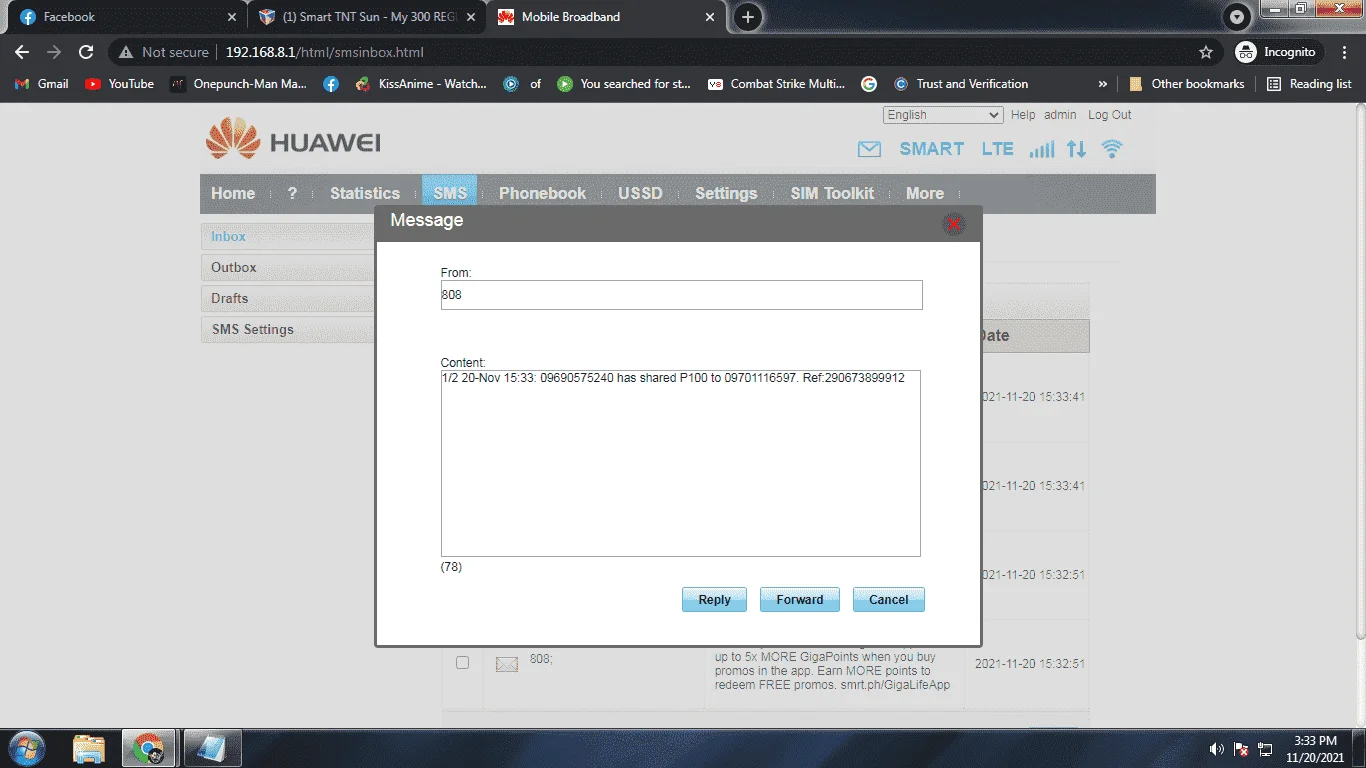
Task: Open the Home menu tab
Action: click(x=233, y=194)
